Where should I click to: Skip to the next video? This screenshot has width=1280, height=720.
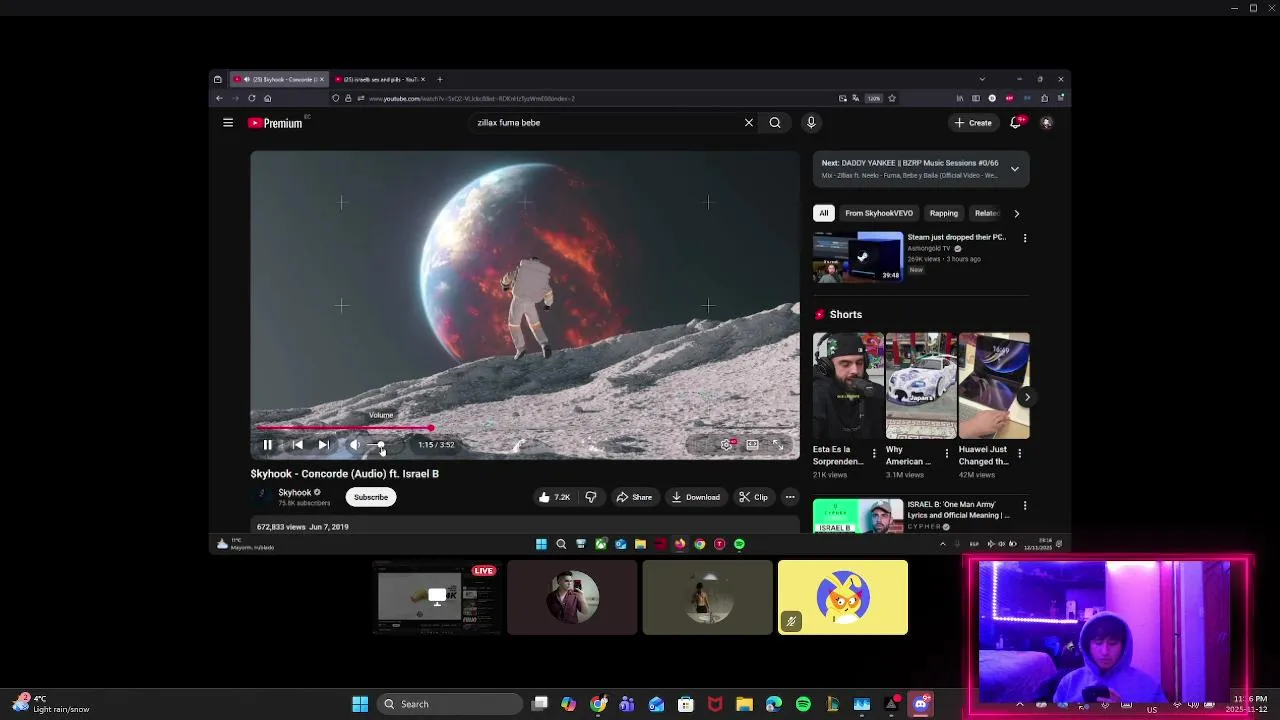click(323, 445)
